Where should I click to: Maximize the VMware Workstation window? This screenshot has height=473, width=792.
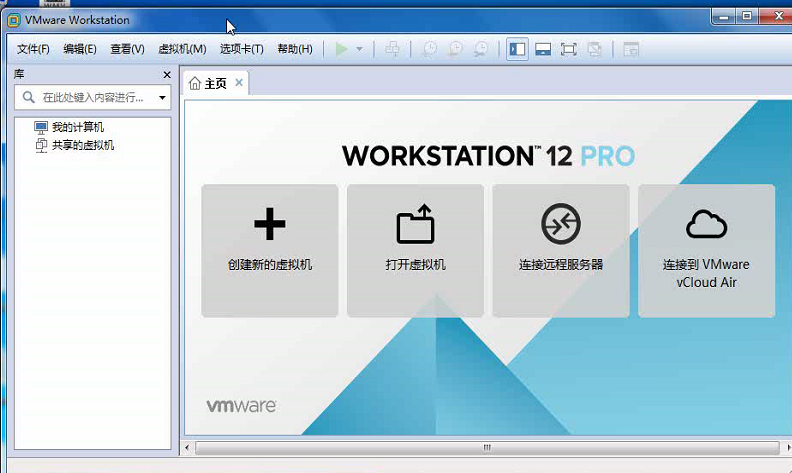747,16
